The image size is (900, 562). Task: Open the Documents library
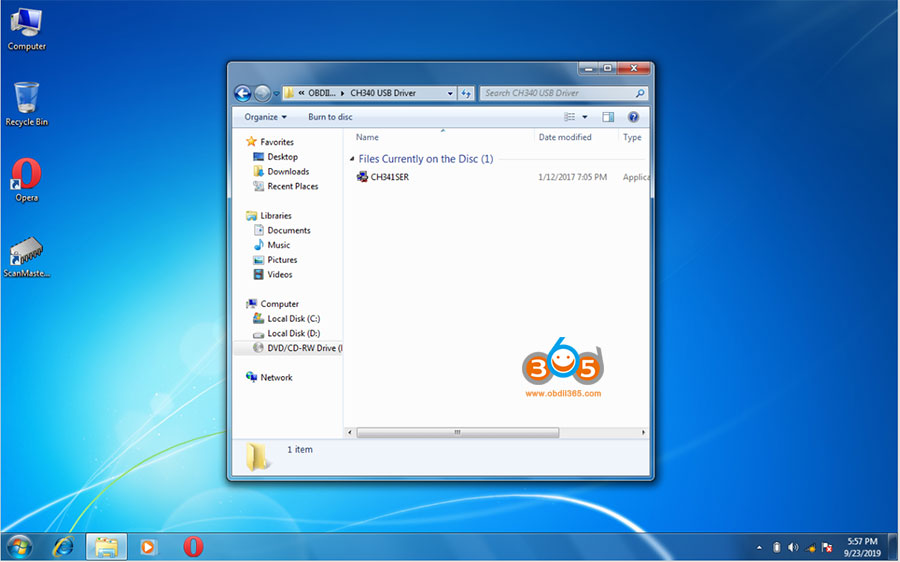click(282, 231)
